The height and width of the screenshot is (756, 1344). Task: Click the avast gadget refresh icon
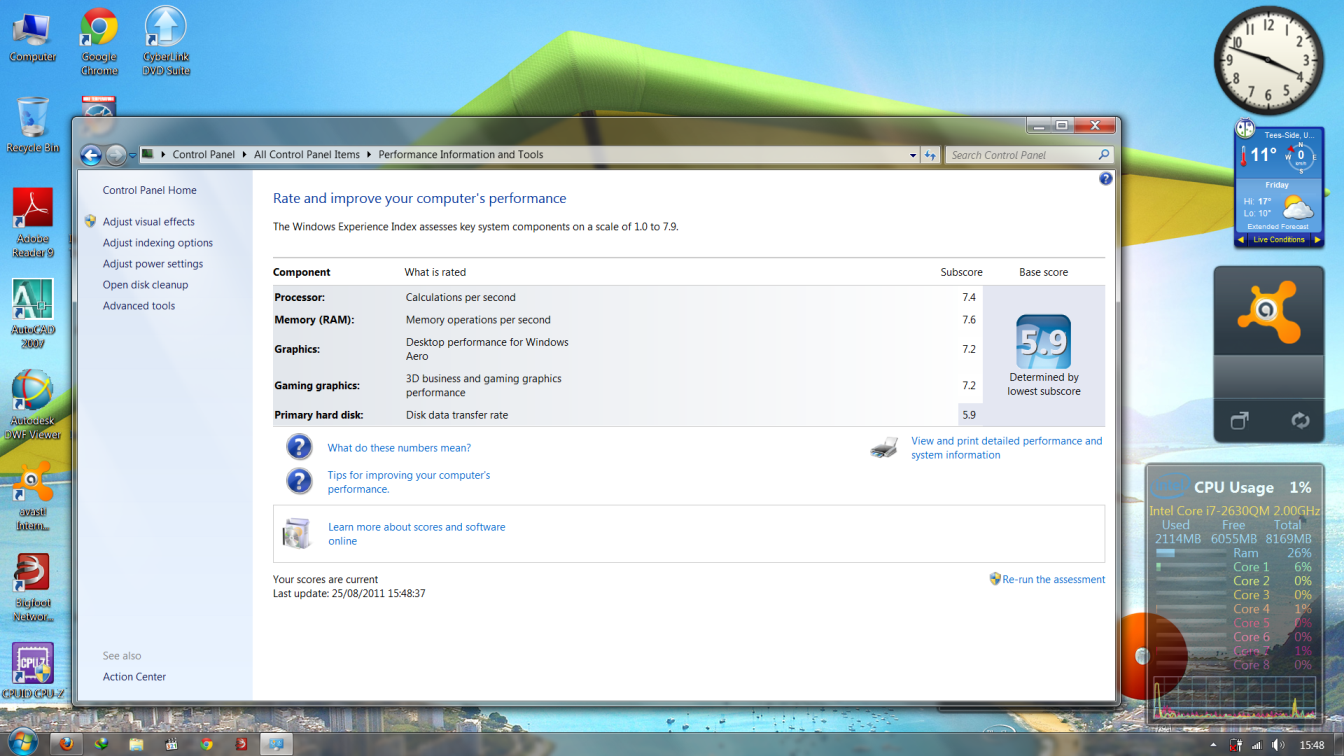[x=1300, y=421]
